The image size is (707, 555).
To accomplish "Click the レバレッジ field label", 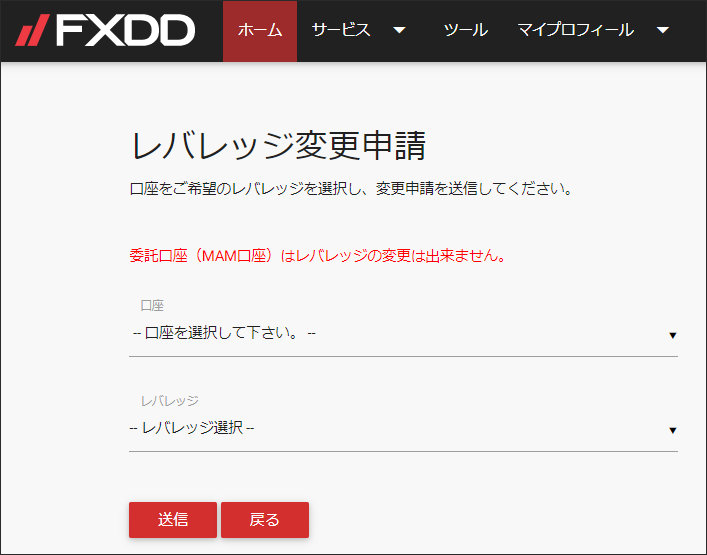I will [170, 401].
